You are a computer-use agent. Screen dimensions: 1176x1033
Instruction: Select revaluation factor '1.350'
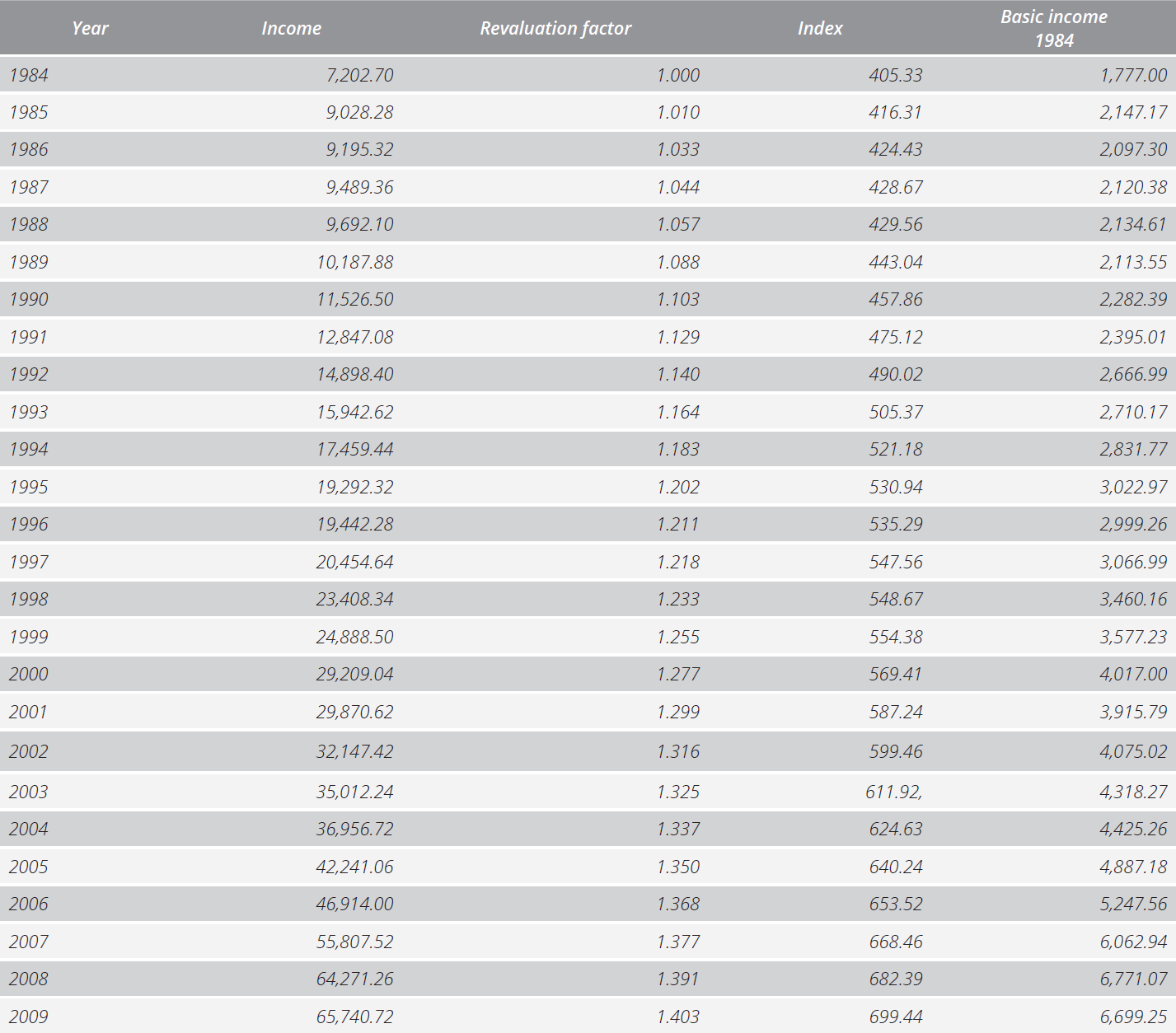(x=678, y=867)
